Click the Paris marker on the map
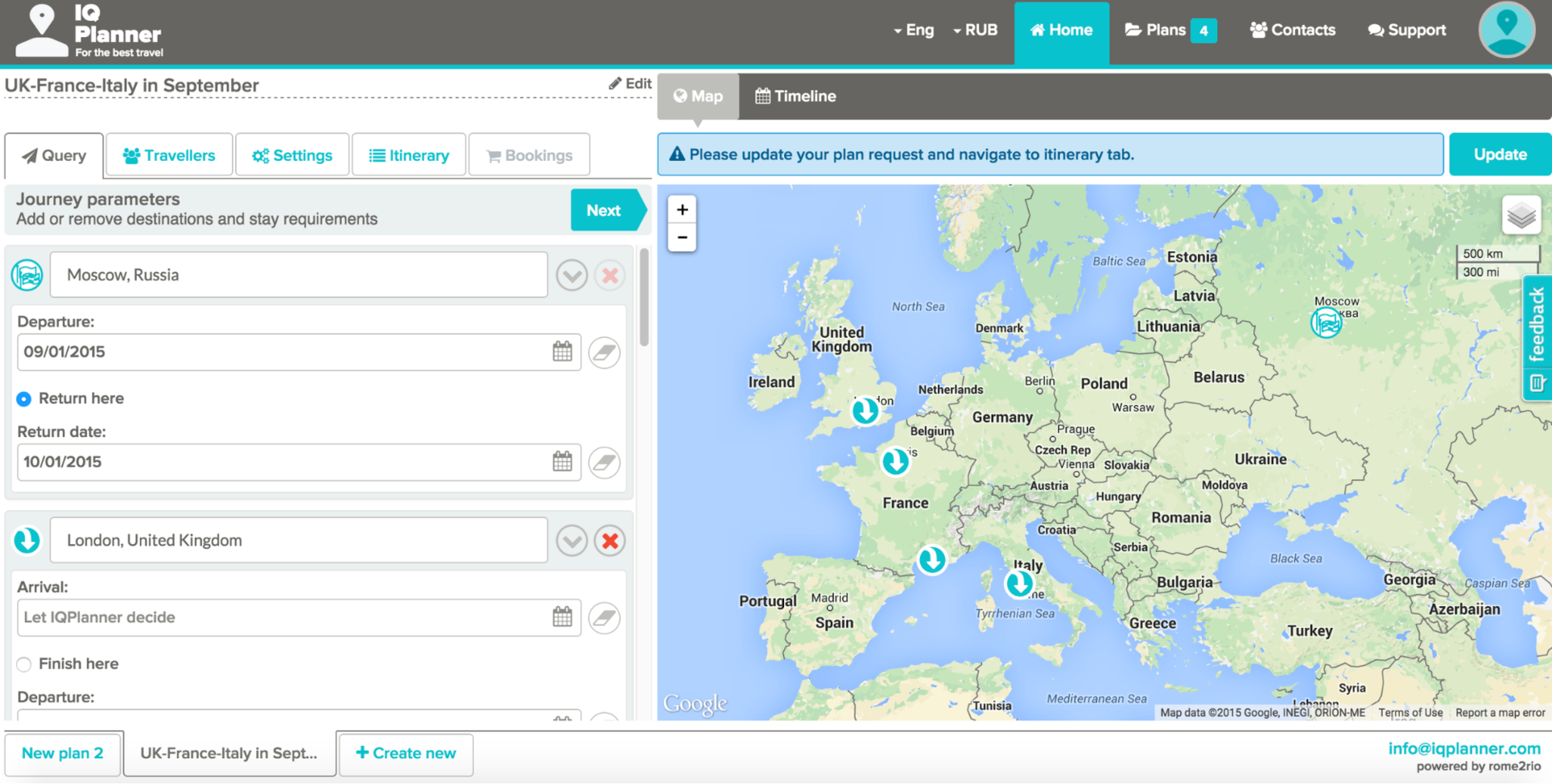The width and height of the screenshot is (1552, 784). tap(895, 462)
